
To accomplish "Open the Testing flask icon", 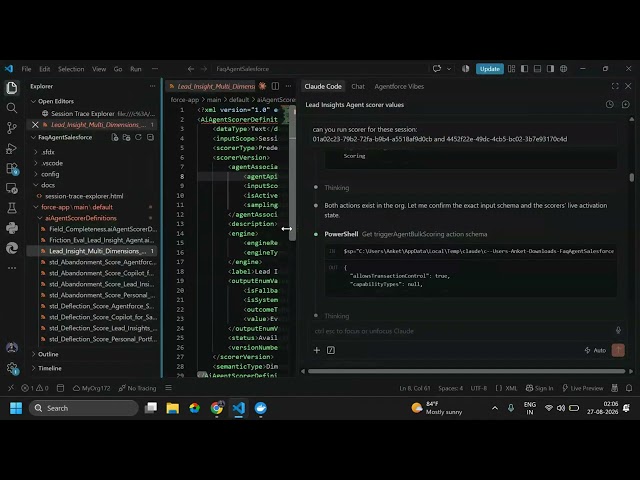I will tap(12, 208).
